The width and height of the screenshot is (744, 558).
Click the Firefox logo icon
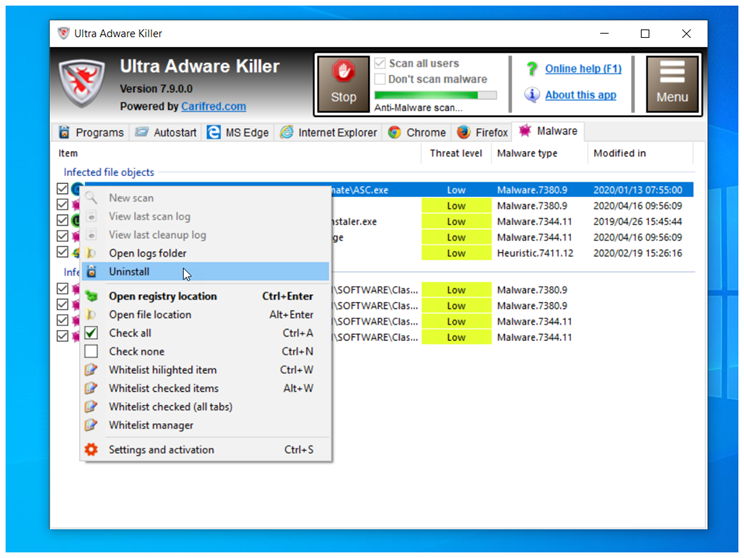click(464, 132)
